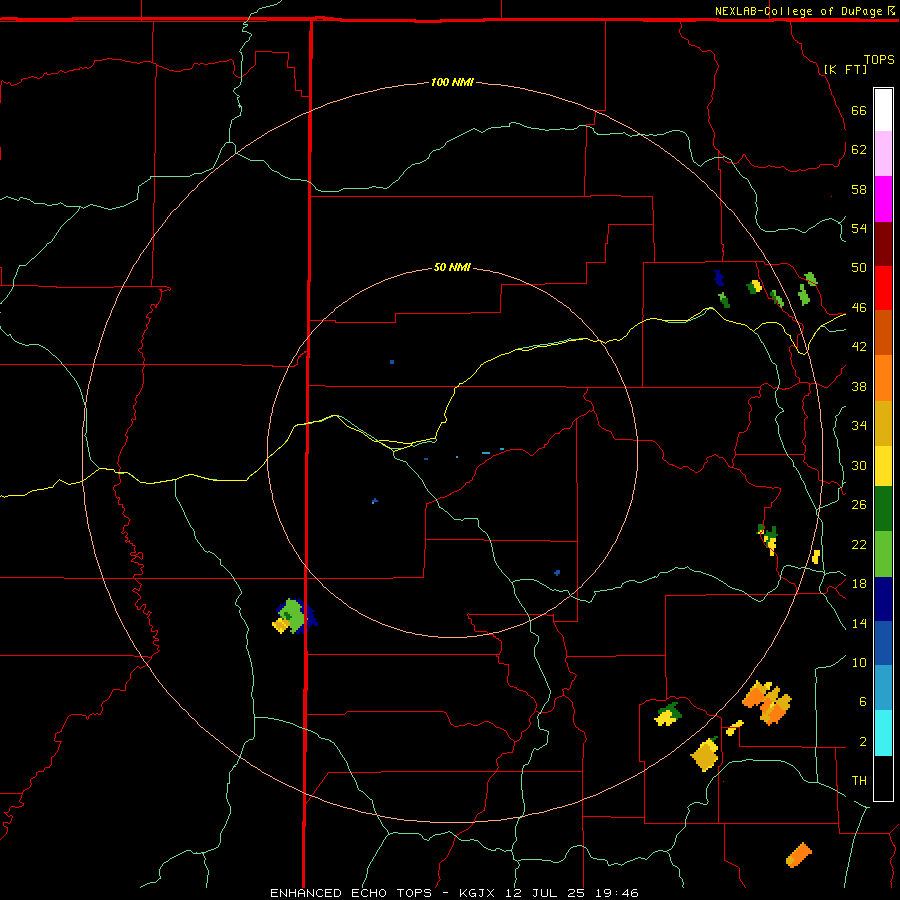
Task: Click the yellow 30 kft legend band
Action: click(883, 466)
